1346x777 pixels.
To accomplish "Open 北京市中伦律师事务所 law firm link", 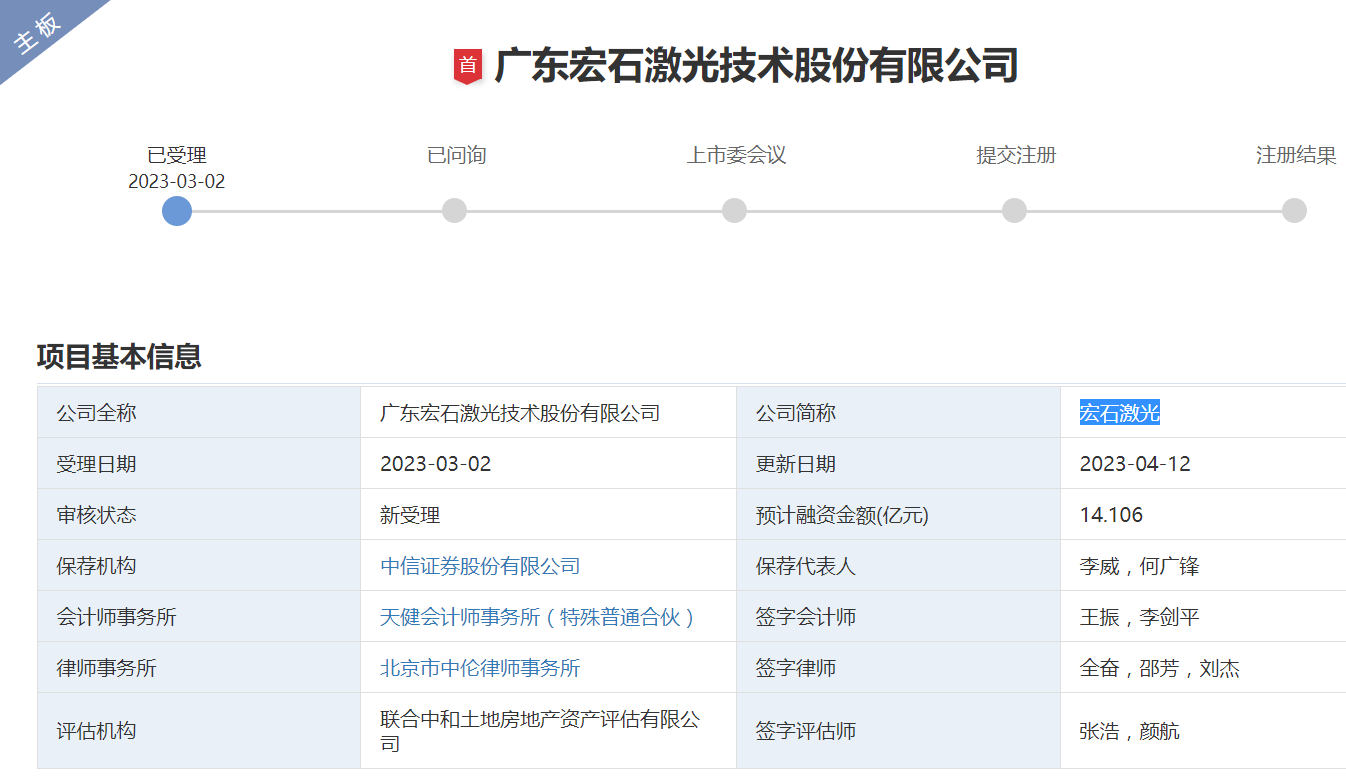I will pyautogui.click(x=480, y=668).
